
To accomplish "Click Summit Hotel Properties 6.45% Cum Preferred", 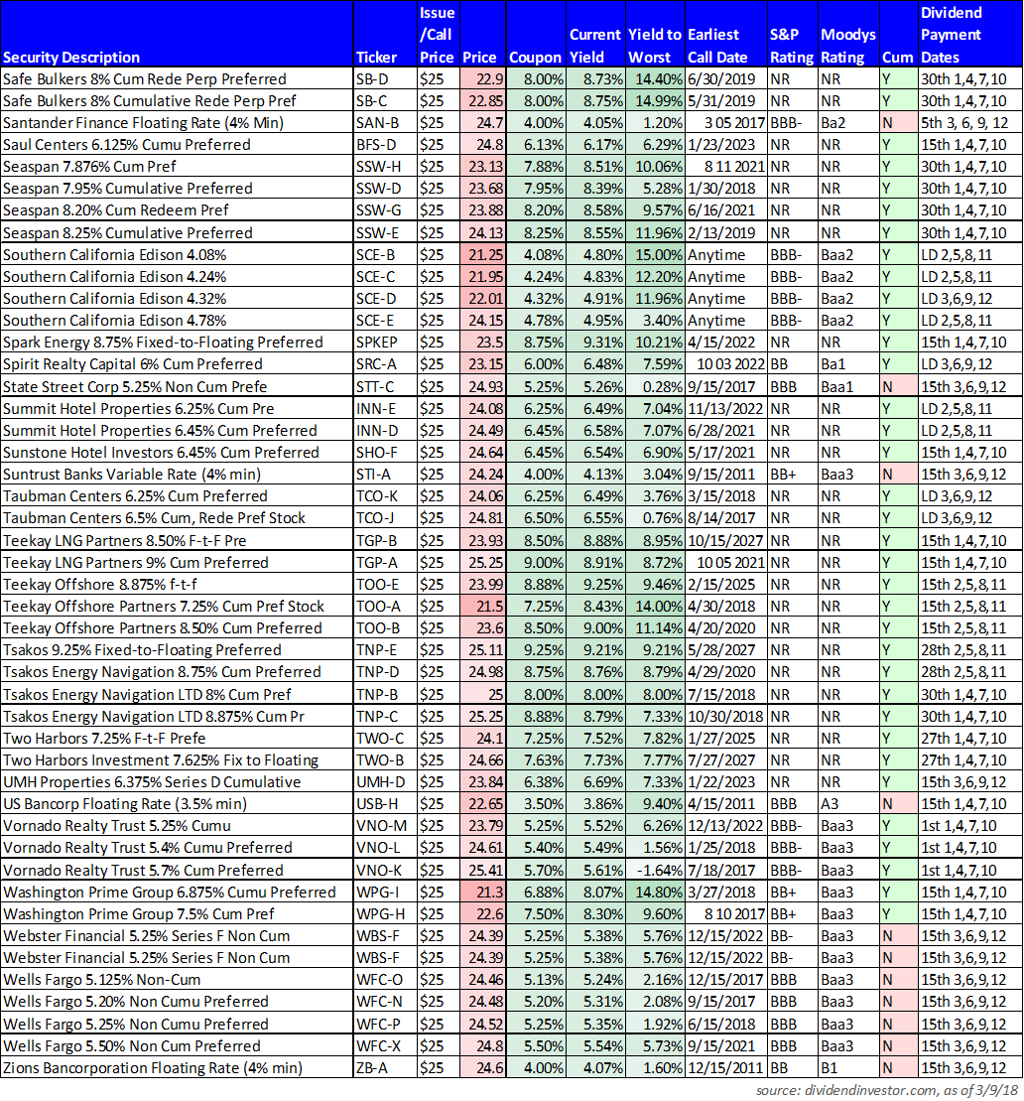I will coord(160,430).
